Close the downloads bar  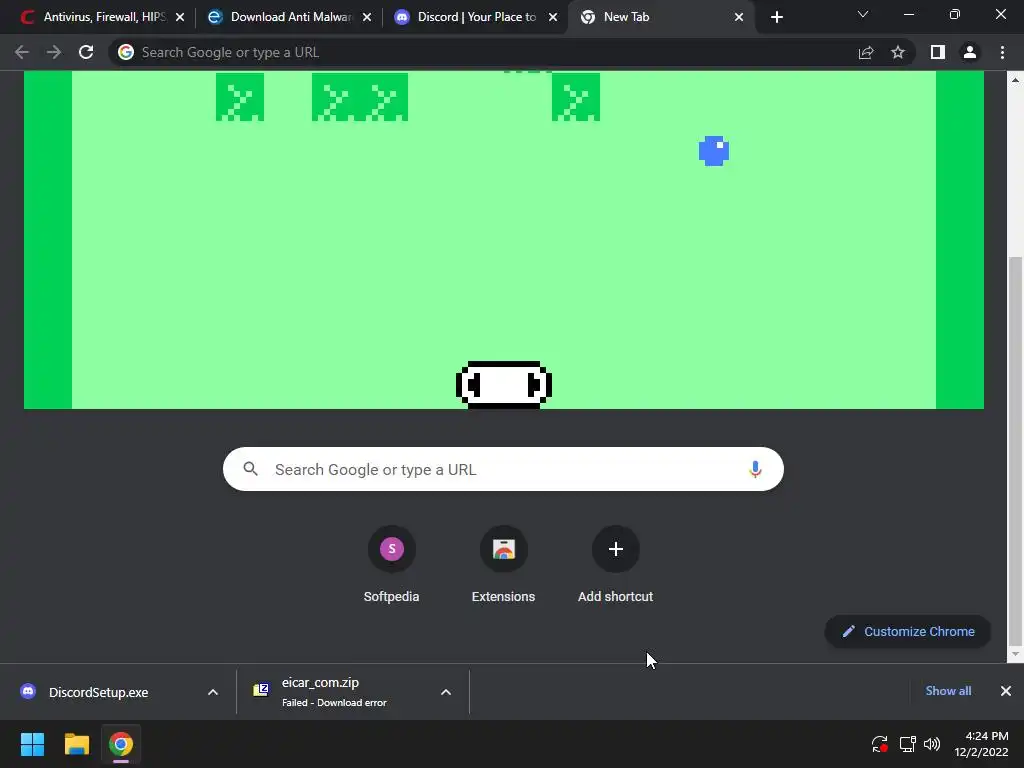(1006, 691)
